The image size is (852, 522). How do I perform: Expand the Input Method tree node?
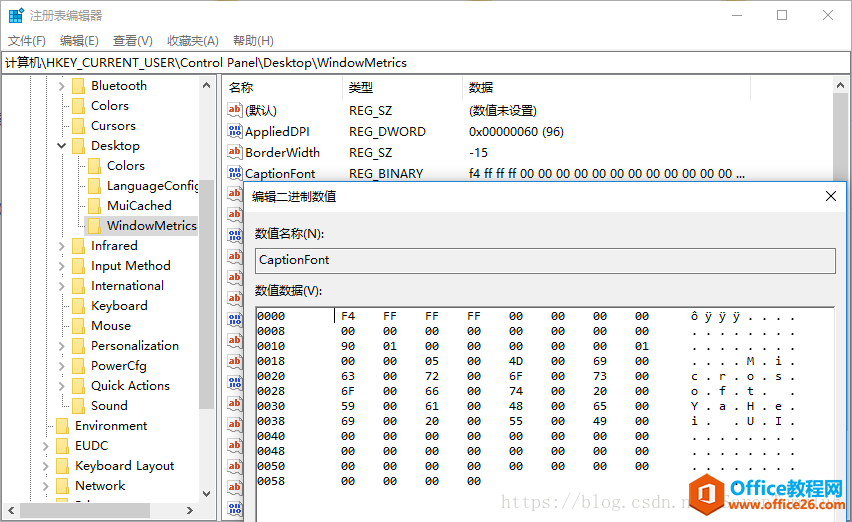[62, 266]
